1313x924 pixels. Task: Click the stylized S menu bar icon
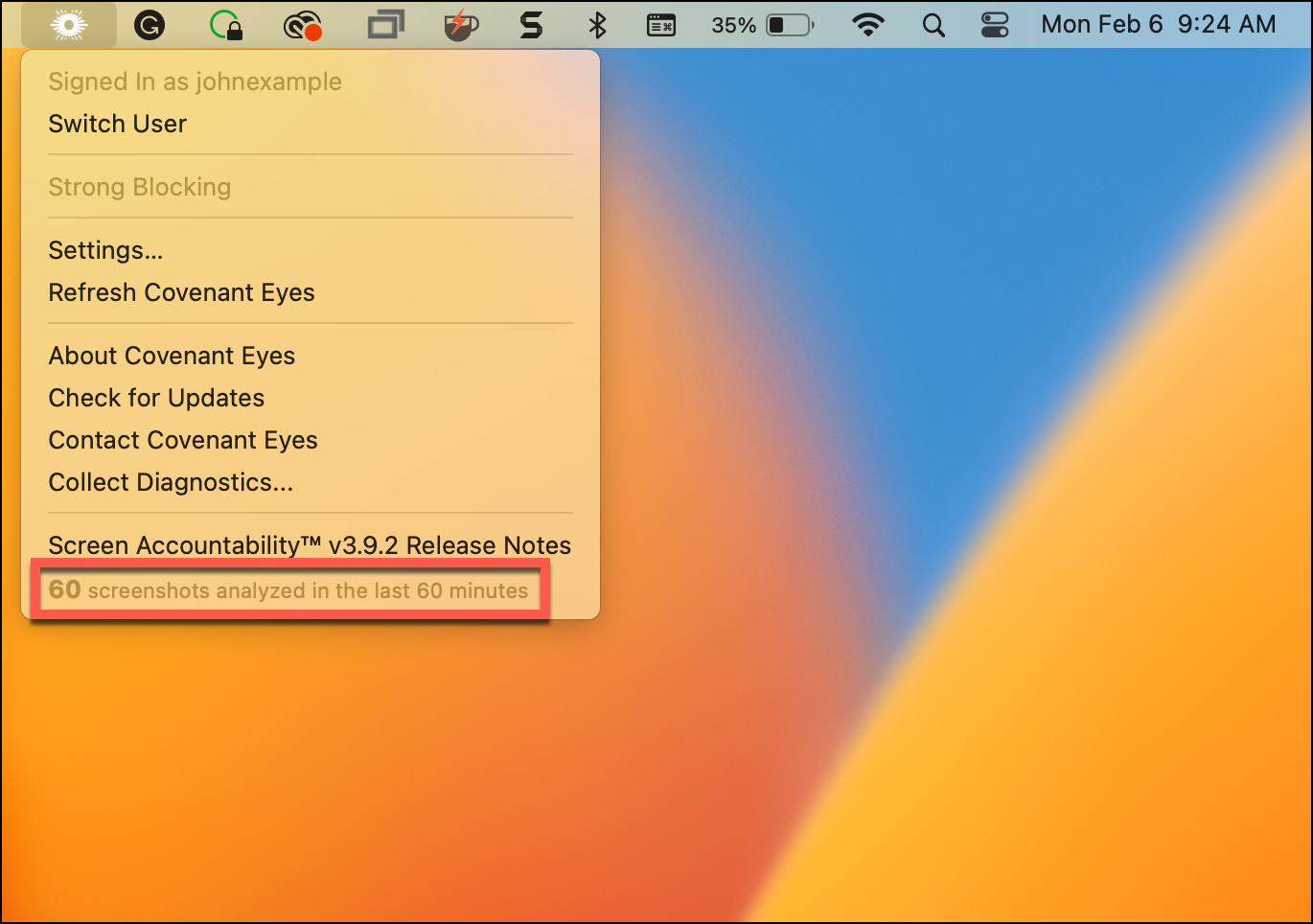[531, 25]
